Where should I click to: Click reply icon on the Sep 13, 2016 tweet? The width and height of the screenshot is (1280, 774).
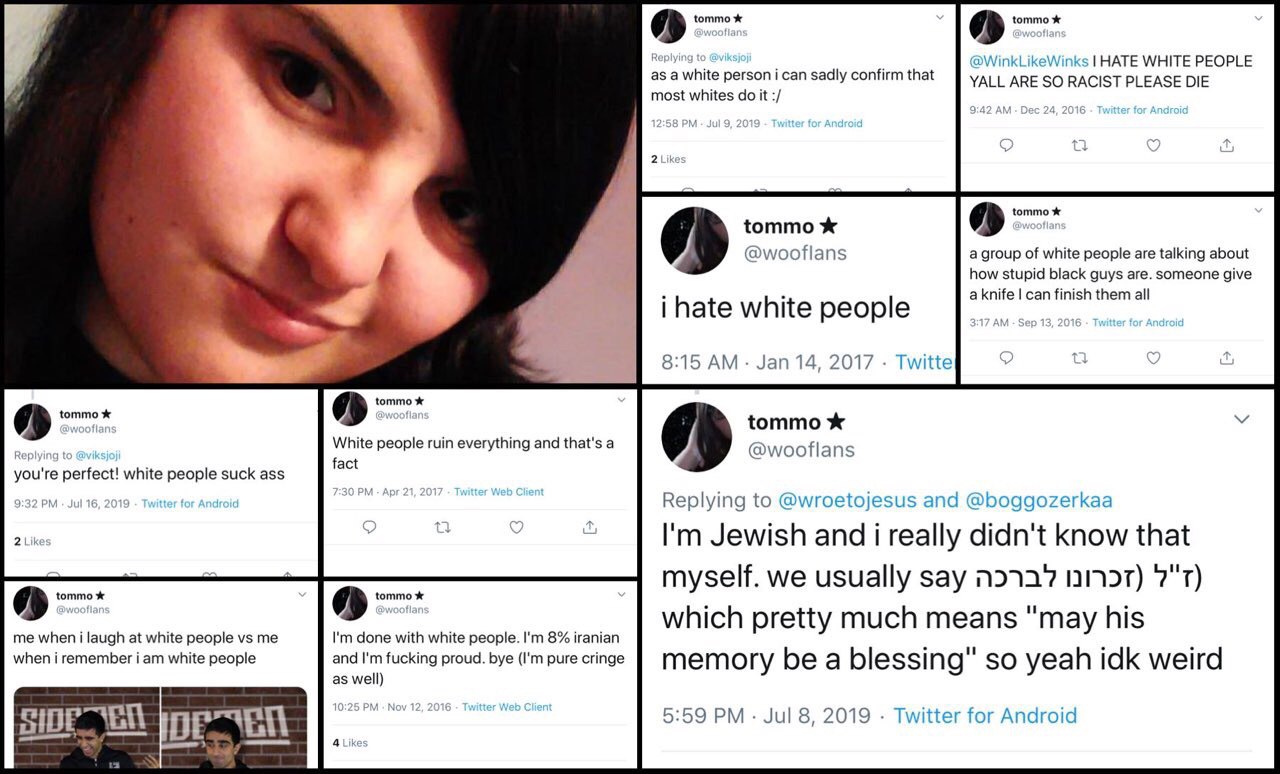[x=1006, y=358]
